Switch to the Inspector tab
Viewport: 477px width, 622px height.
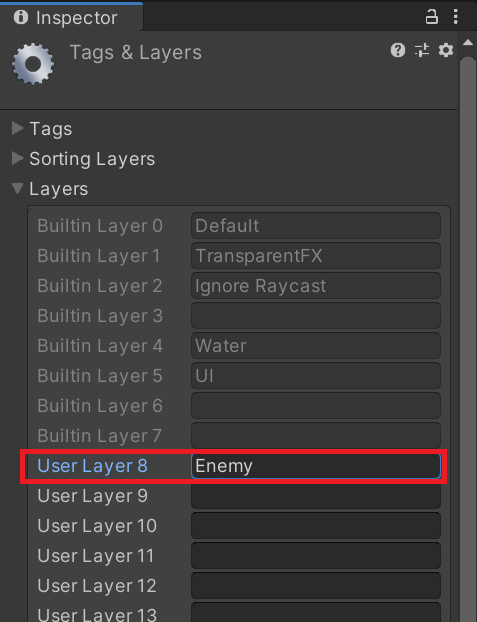pyautogui.click(x=71, y=17)
